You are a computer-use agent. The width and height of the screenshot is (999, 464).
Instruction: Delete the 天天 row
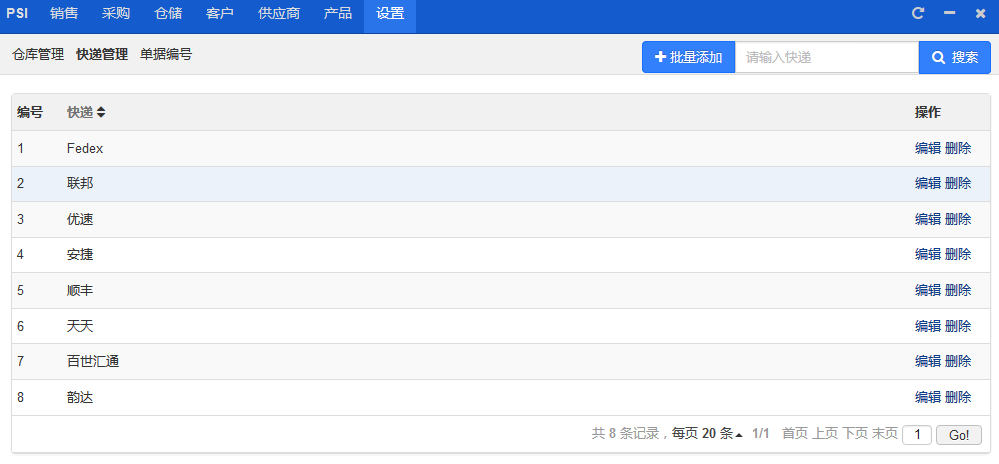(958, 326)
